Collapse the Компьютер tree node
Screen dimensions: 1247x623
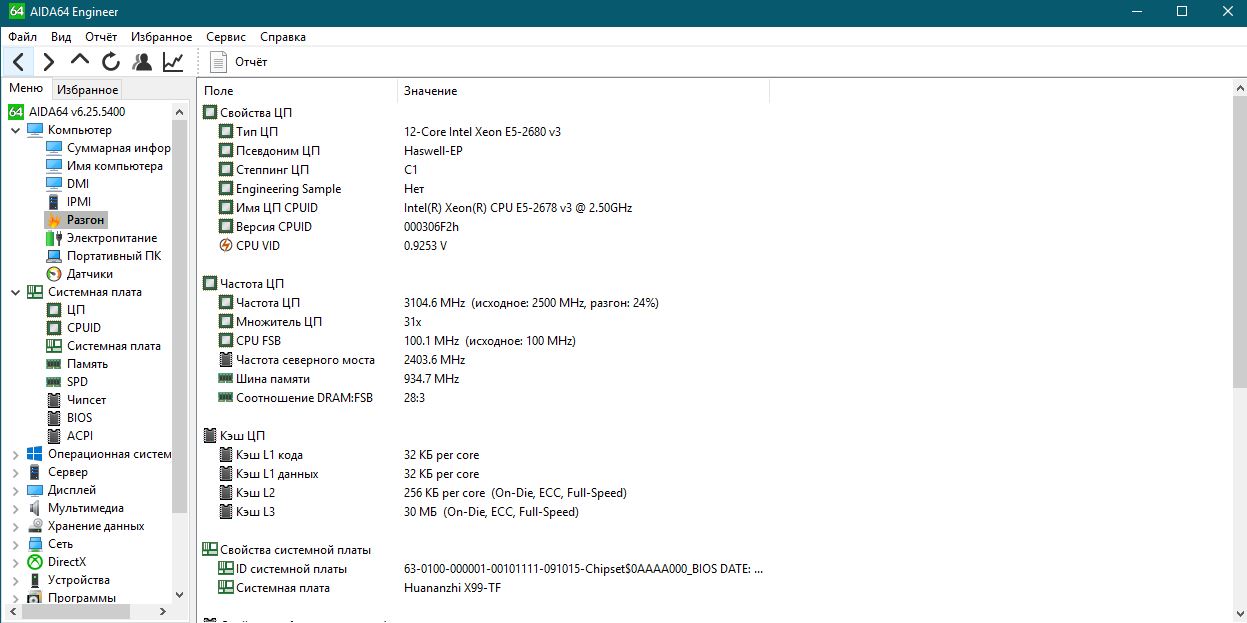(x=15, y=130)
